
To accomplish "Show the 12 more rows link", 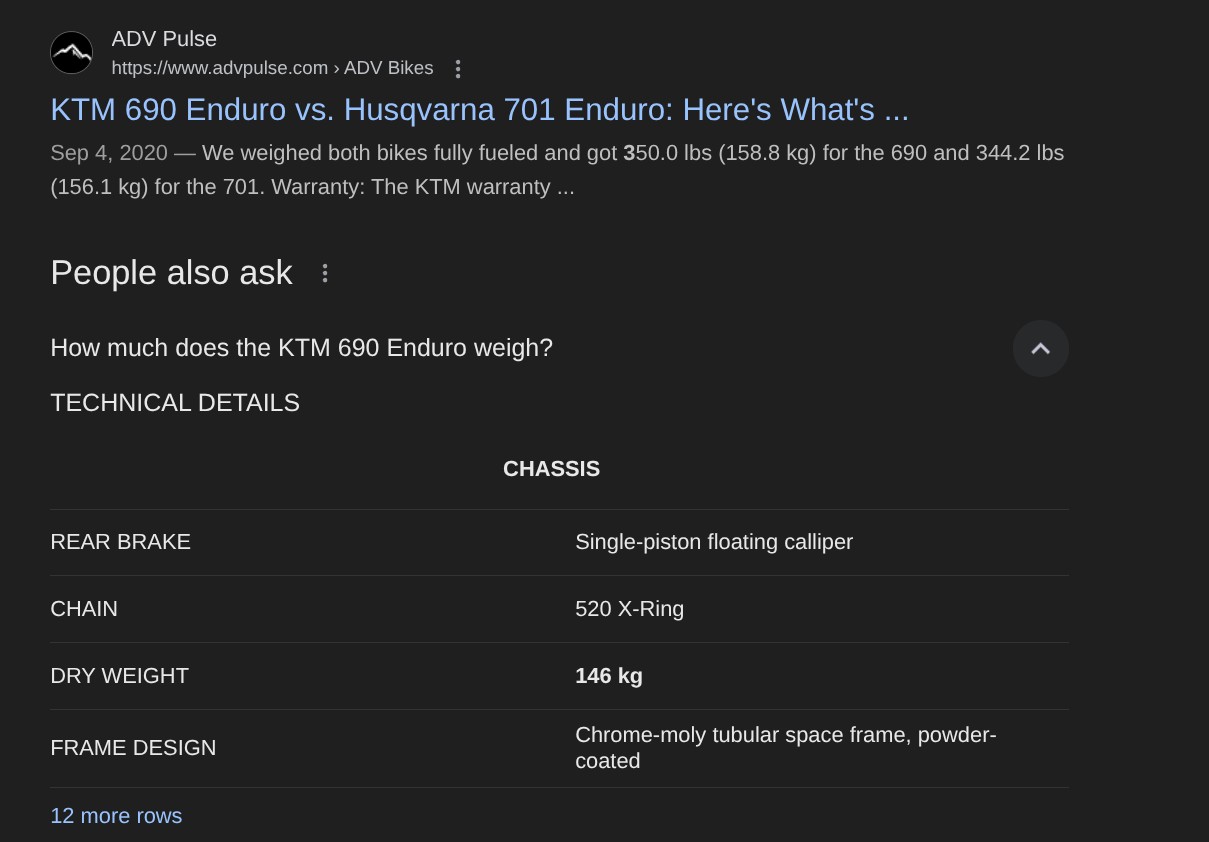I will click(116, 816).
